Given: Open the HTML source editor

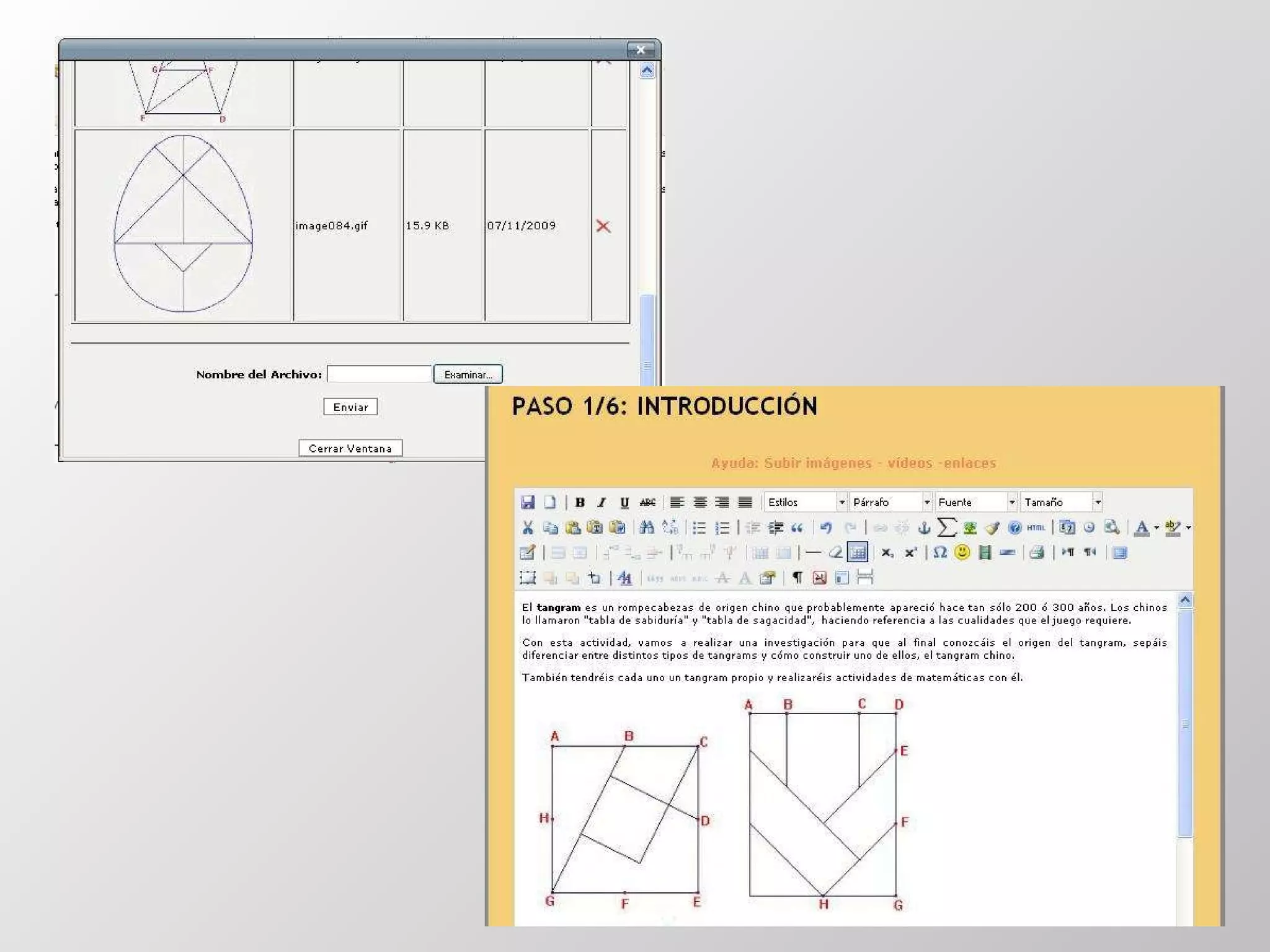Looking at the screenshot, I should tap(1036, 527).
